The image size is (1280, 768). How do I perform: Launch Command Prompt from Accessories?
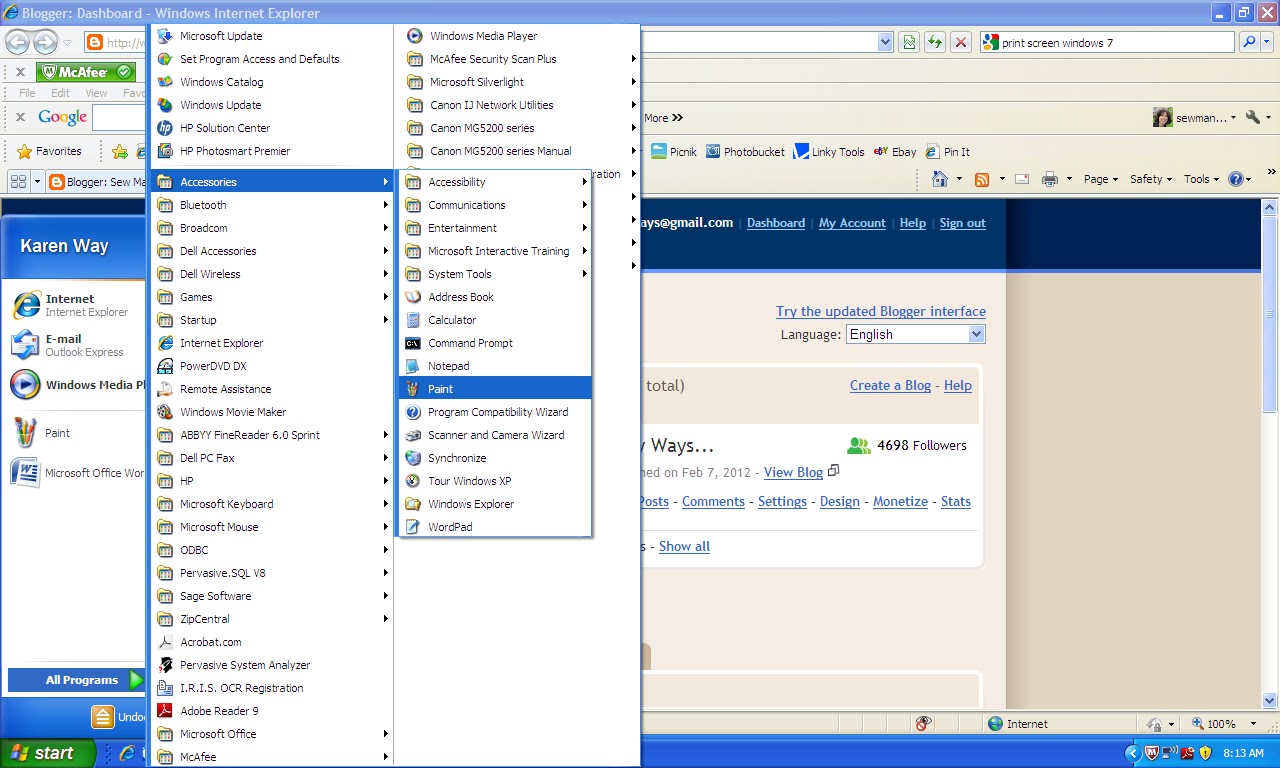495,343
